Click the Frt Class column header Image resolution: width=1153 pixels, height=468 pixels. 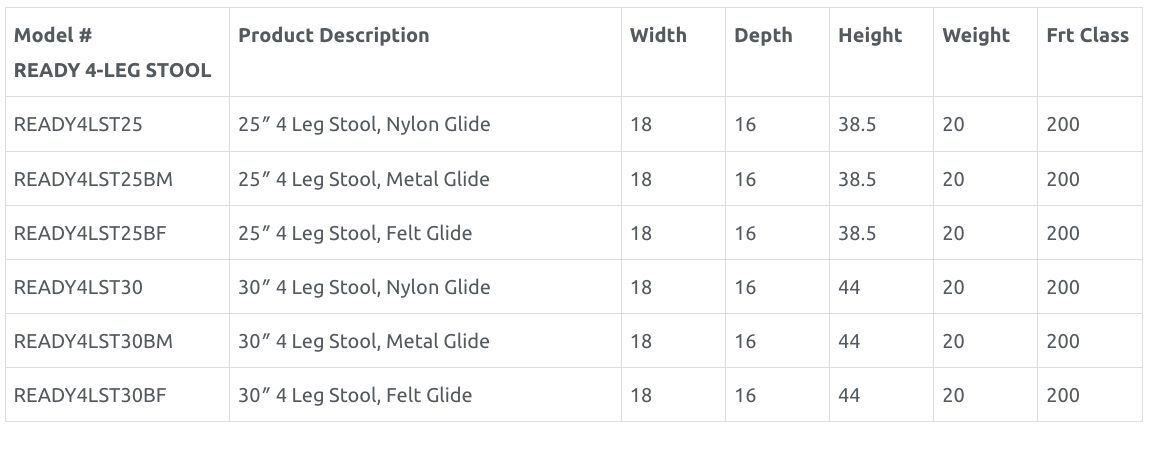click(1088, 35)
